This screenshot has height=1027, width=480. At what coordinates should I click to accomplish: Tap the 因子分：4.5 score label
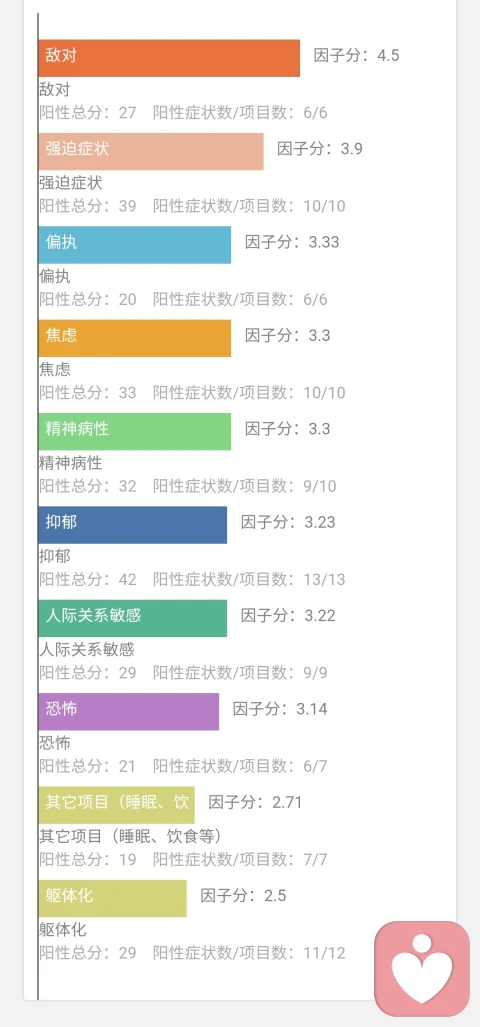pos(356,55)
